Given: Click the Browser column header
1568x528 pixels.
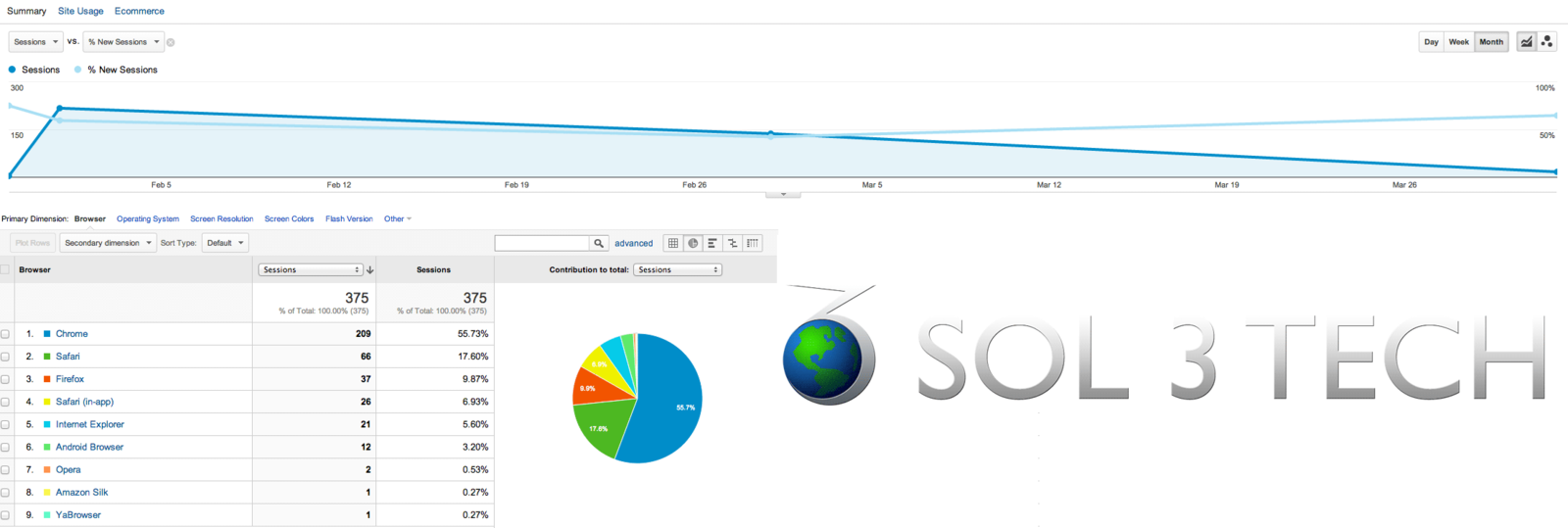Looking at the screenshot, I should (35, 269).
